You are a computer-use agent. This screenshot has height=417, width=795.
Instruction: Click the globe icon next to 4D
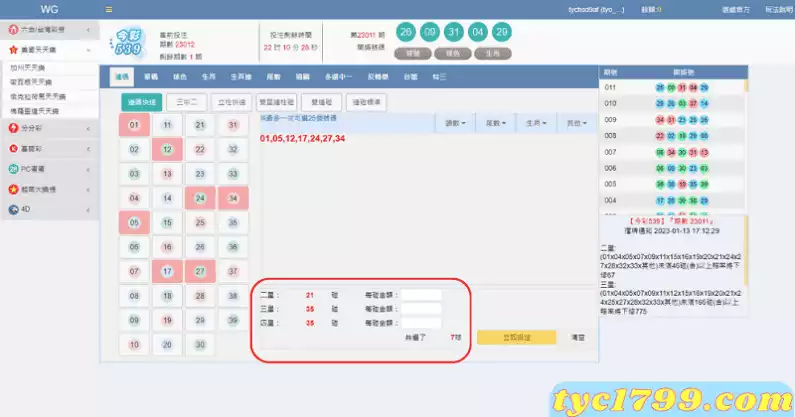pyautogui.click(x=14, y=210)
